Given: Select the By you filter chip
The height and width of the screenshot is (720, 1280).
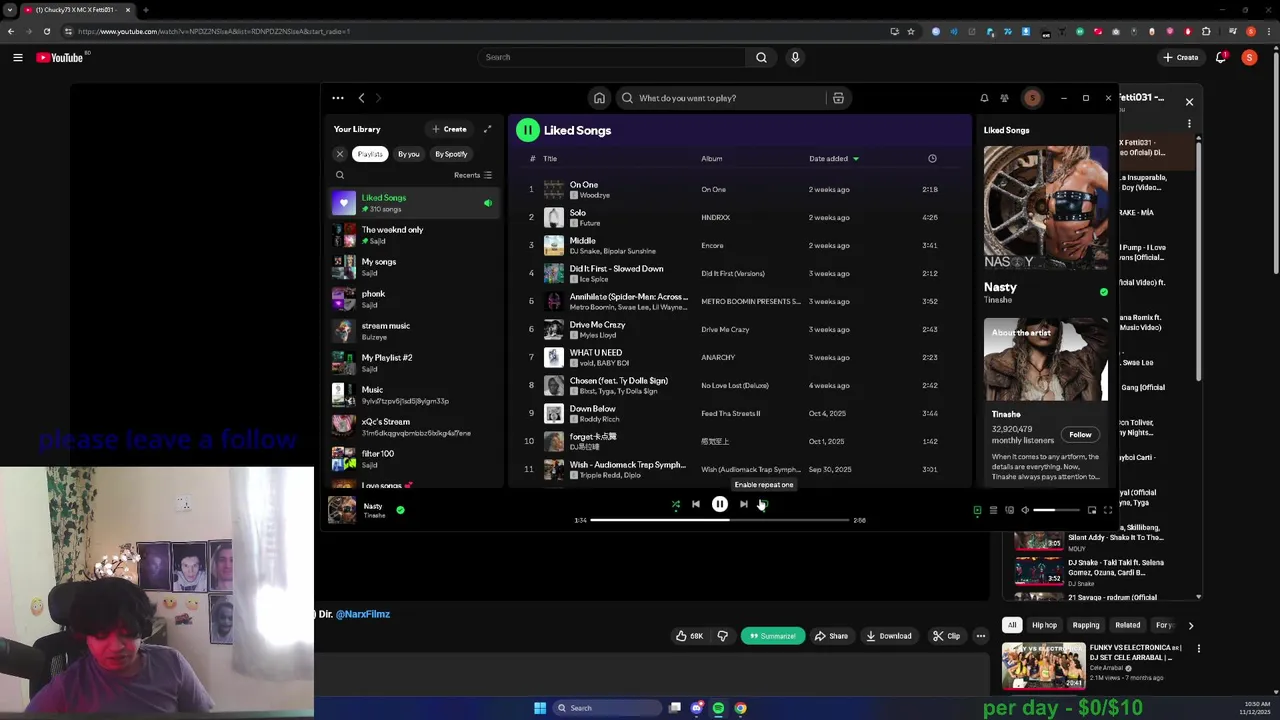Looking at the screenshot, I should tap(408, 154).
